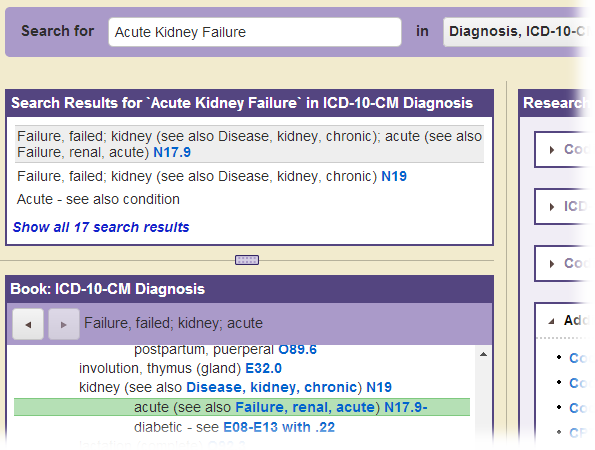Follow the Failure, renal, acute link
This screenshot has width=595, height=450.
click(x=305, y=407)
